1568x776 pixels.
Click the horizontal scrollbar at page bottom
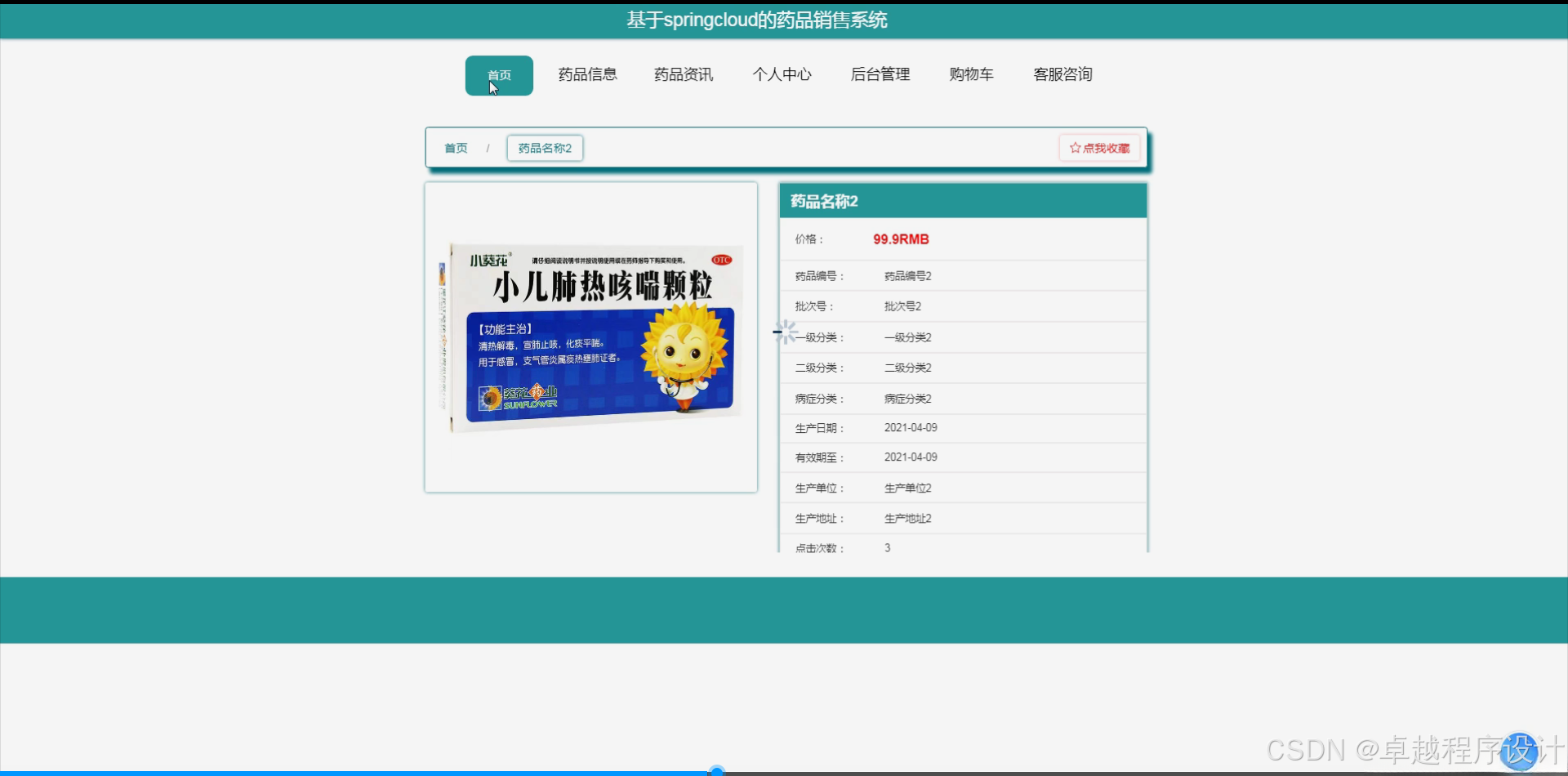(717, 769)
